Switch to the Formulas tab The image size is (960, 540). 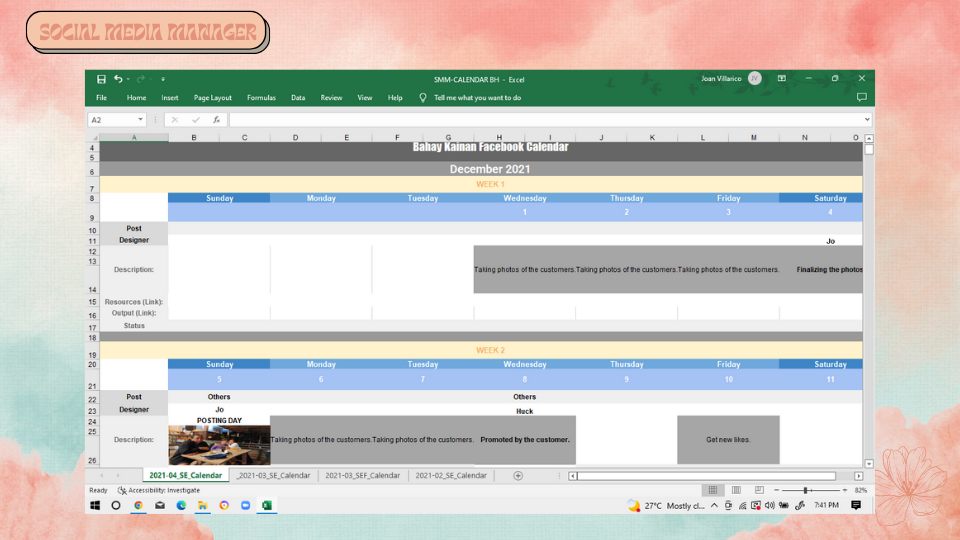261,97
